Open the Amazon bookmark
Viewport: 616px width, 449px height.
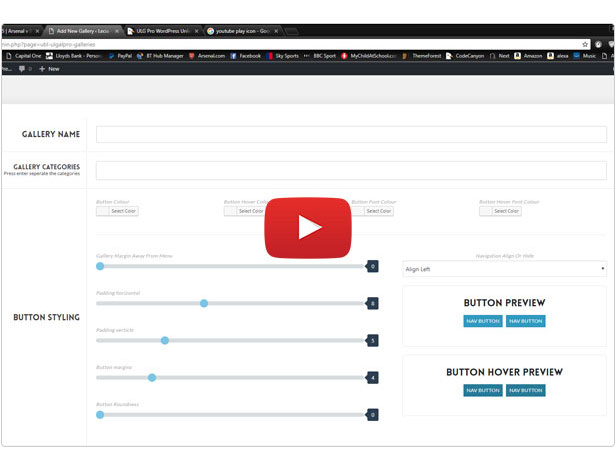(x=528, y=56)
